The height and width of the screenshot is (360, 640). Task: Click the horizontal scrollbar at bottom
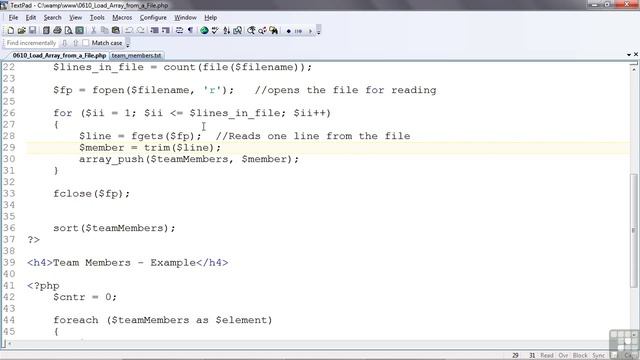308,344
